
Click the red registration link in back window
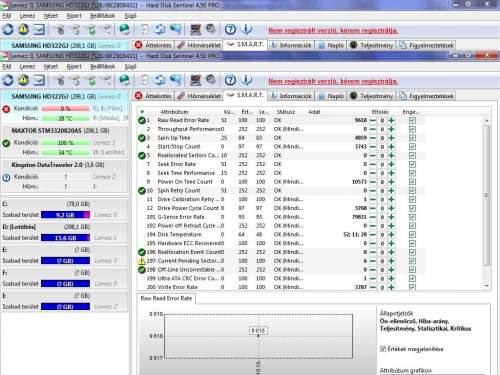click(333, 30)
